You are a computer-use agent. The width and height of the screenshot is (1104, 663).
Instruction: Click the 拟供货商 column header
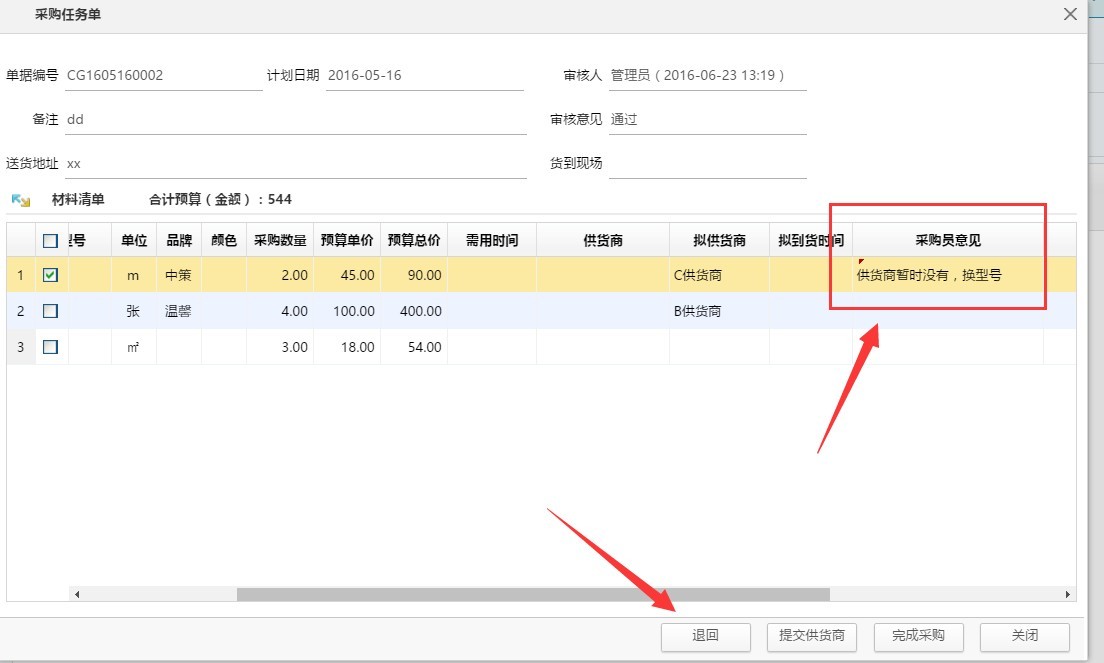(718, 239)
